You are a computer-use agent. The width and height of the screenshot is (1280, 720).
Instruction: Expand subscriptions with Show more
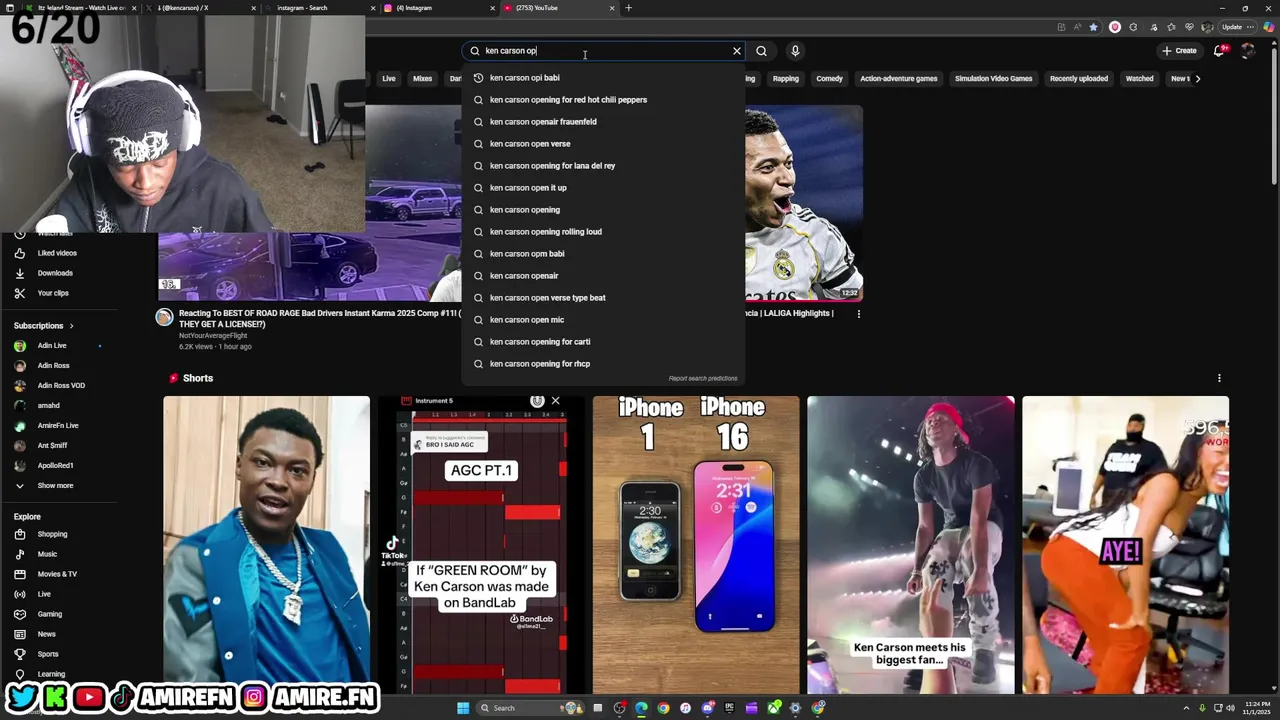point(55,486)
